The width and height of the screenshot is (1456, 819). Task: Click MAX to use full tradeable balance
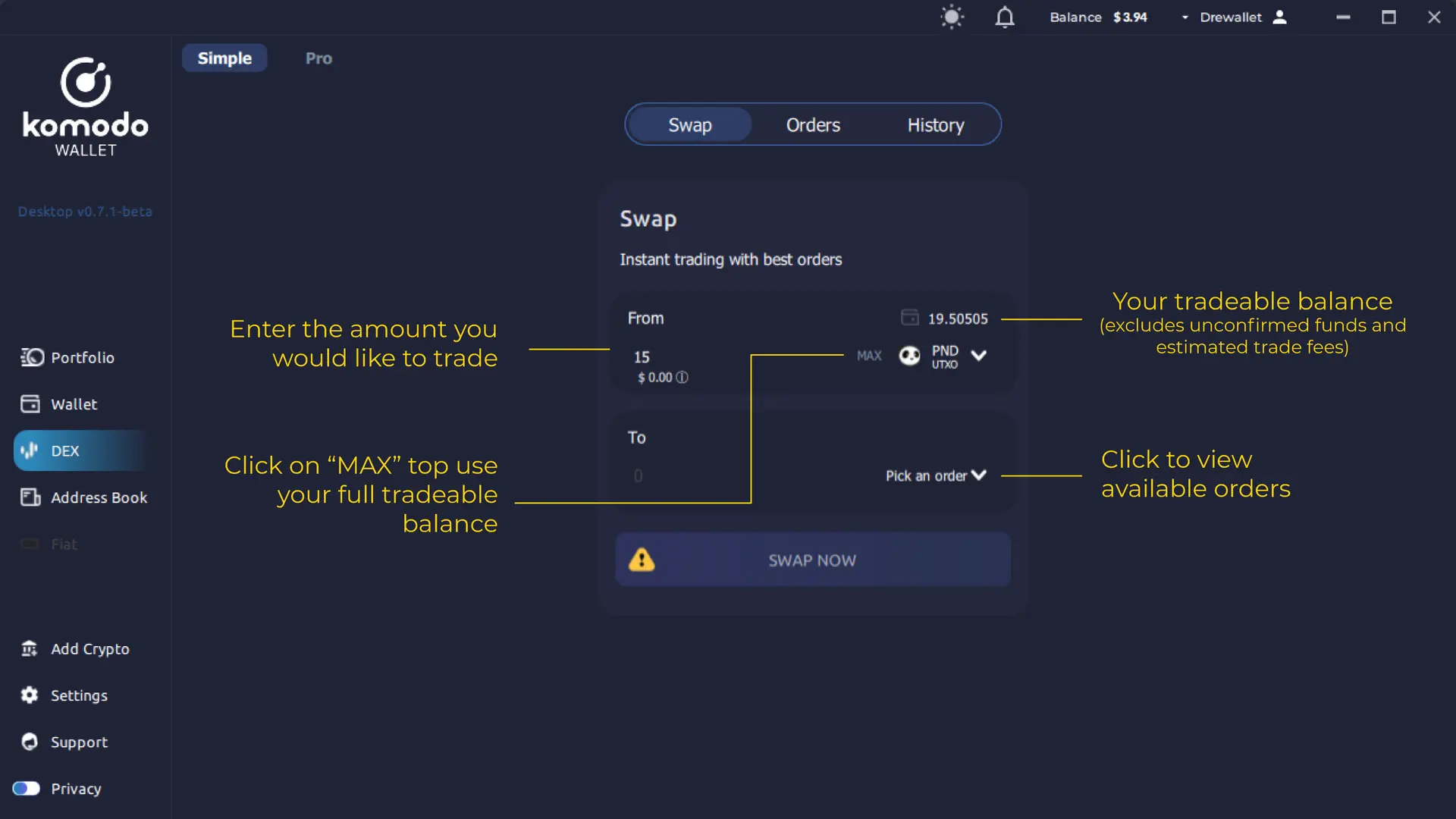tap(868, 356)
